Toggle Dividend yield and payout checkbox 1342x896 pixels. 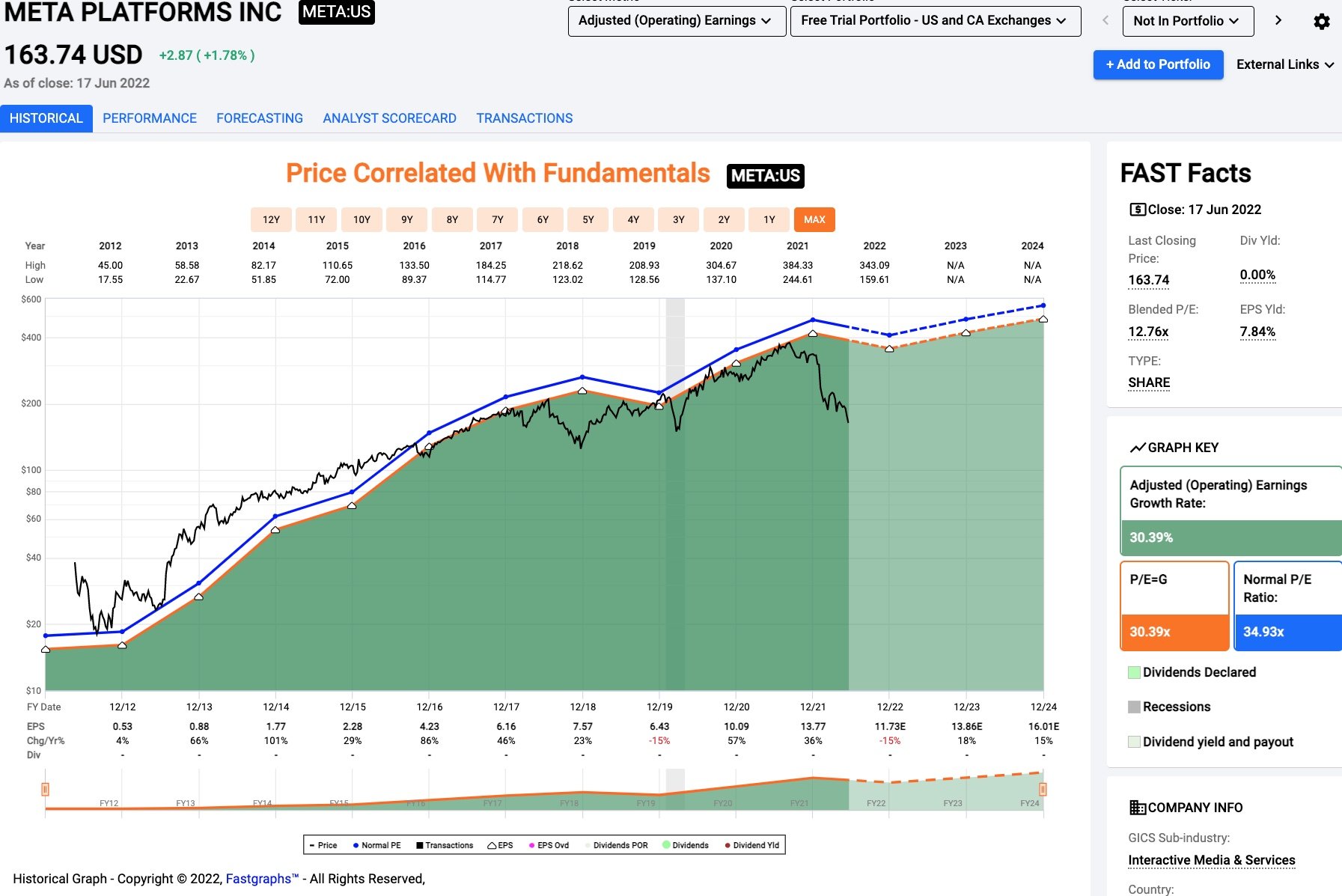pos(1134,742)
